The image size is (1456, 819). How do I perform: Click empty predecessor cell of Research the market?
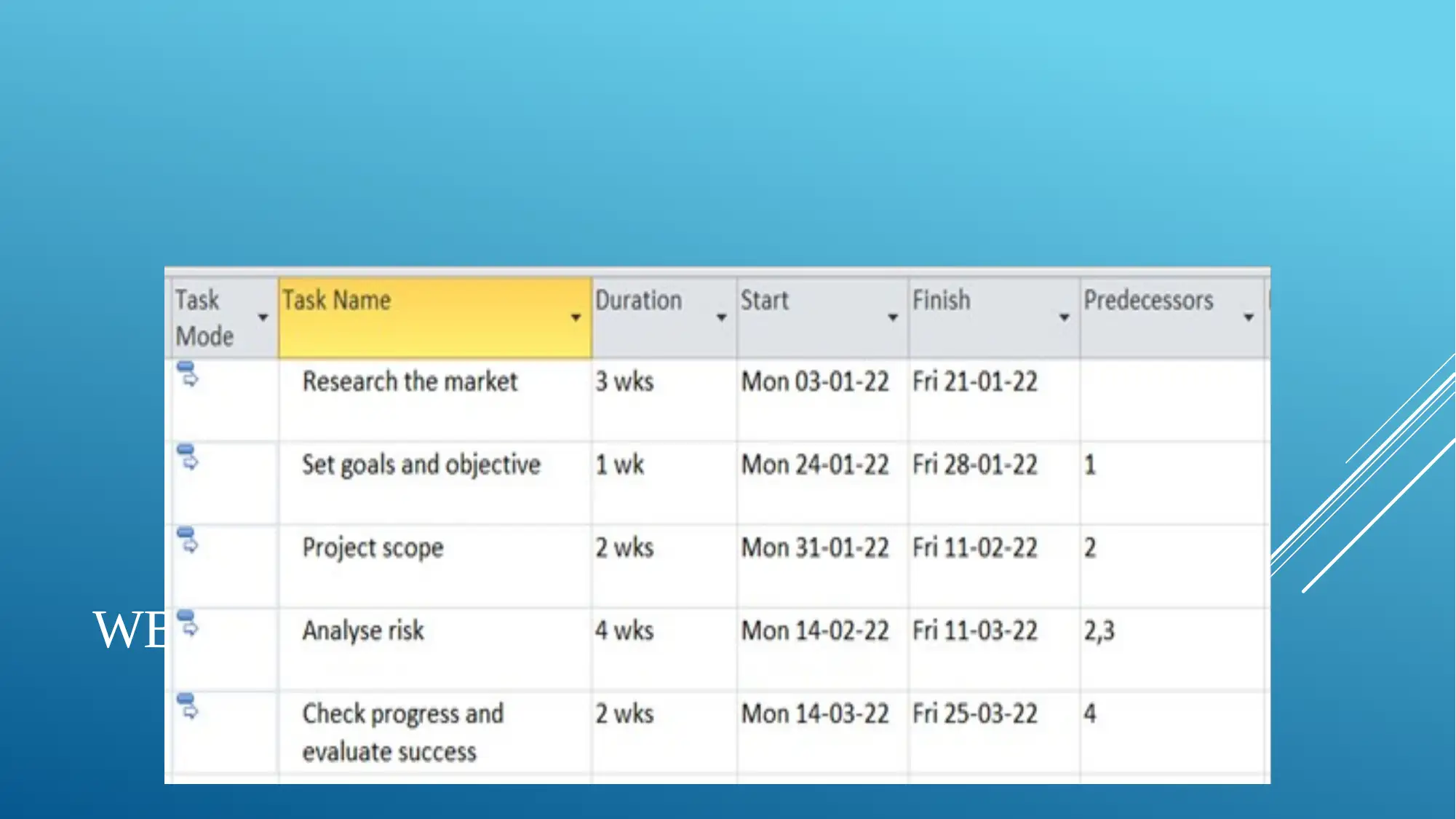[x=1172, y=399]
